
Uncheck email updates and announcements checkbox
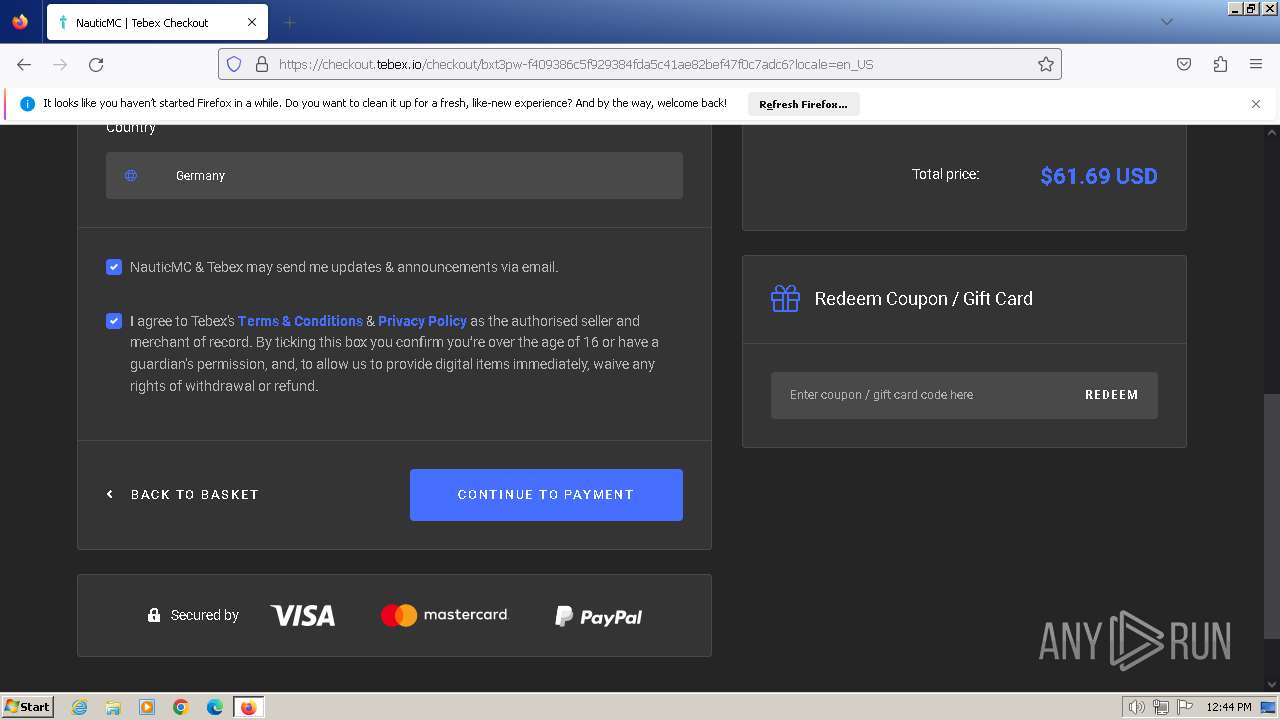(114, 267)
